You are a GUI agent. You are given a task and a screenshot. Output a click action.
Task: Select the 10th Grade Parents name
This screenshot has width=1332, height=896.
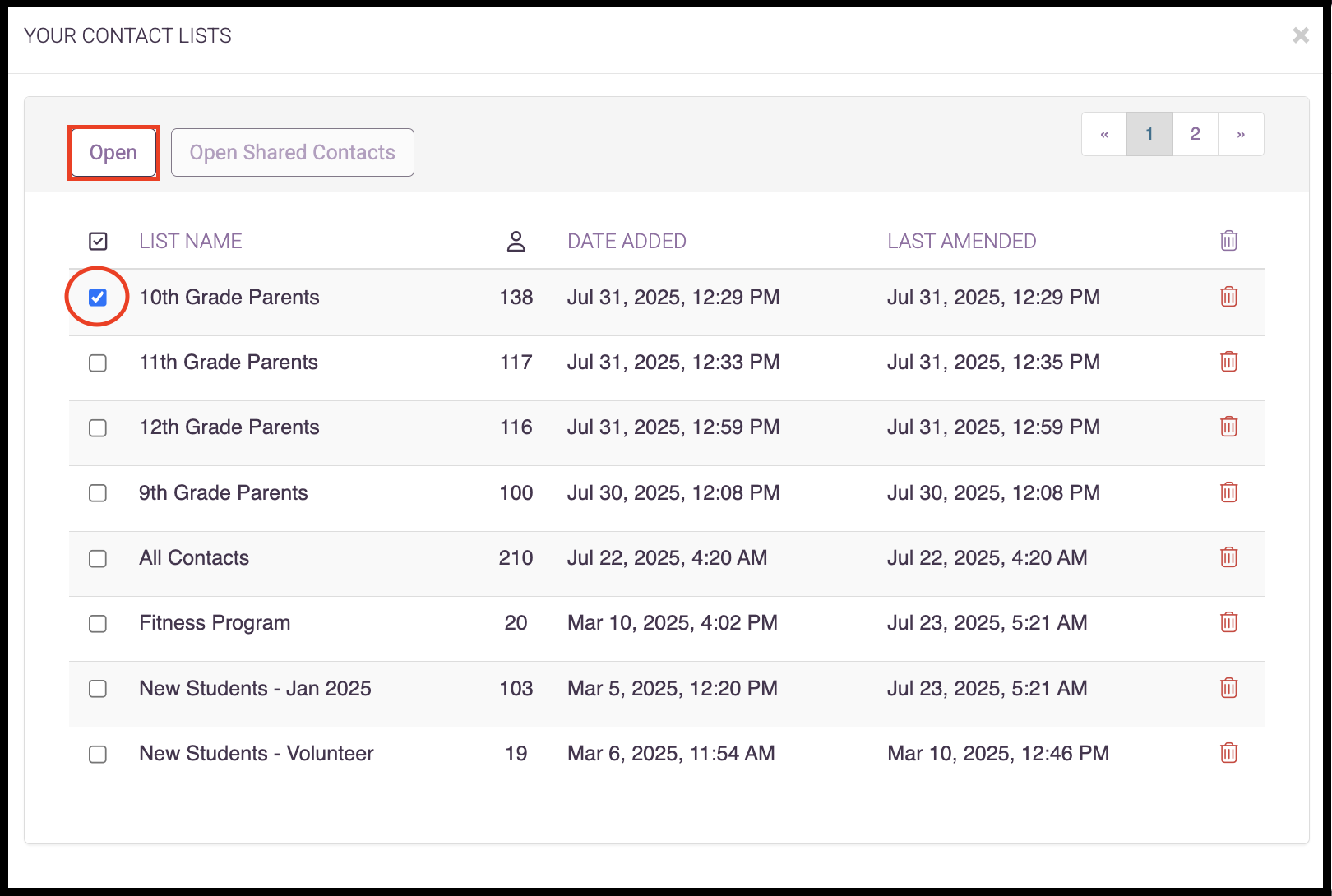coord(229,297)
